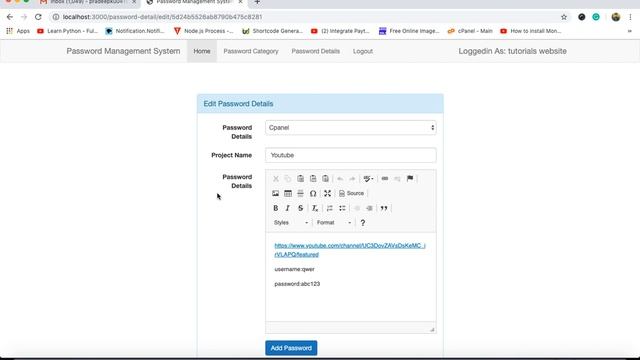Open a new browser tab
The height and width of the screenshot is (360, 640).
(257, 2)
